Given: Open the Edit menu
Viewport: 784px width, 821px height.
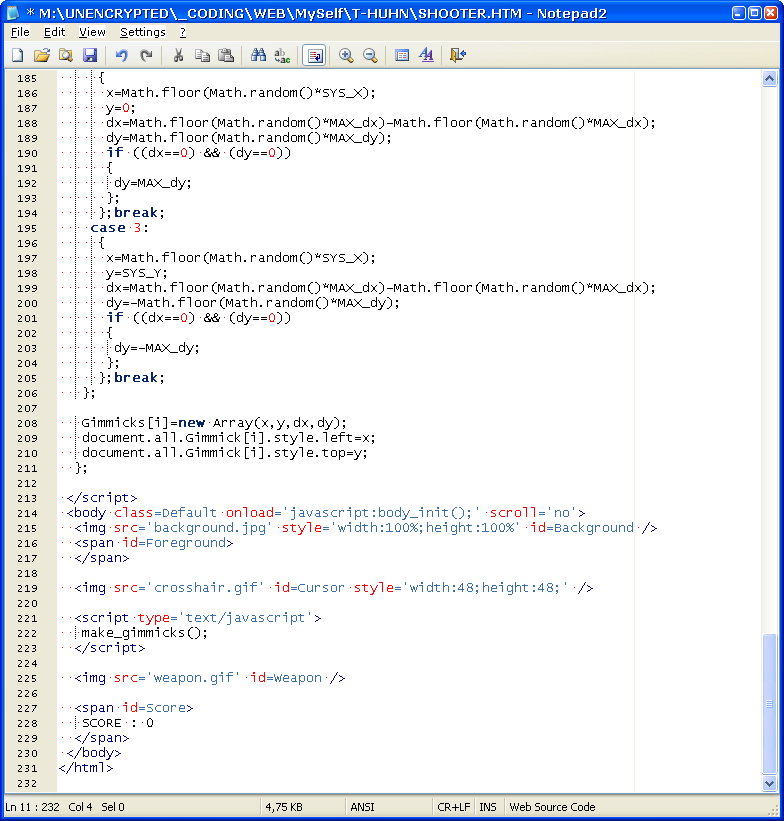Looking at the screenshot, I should click(54, 32).
